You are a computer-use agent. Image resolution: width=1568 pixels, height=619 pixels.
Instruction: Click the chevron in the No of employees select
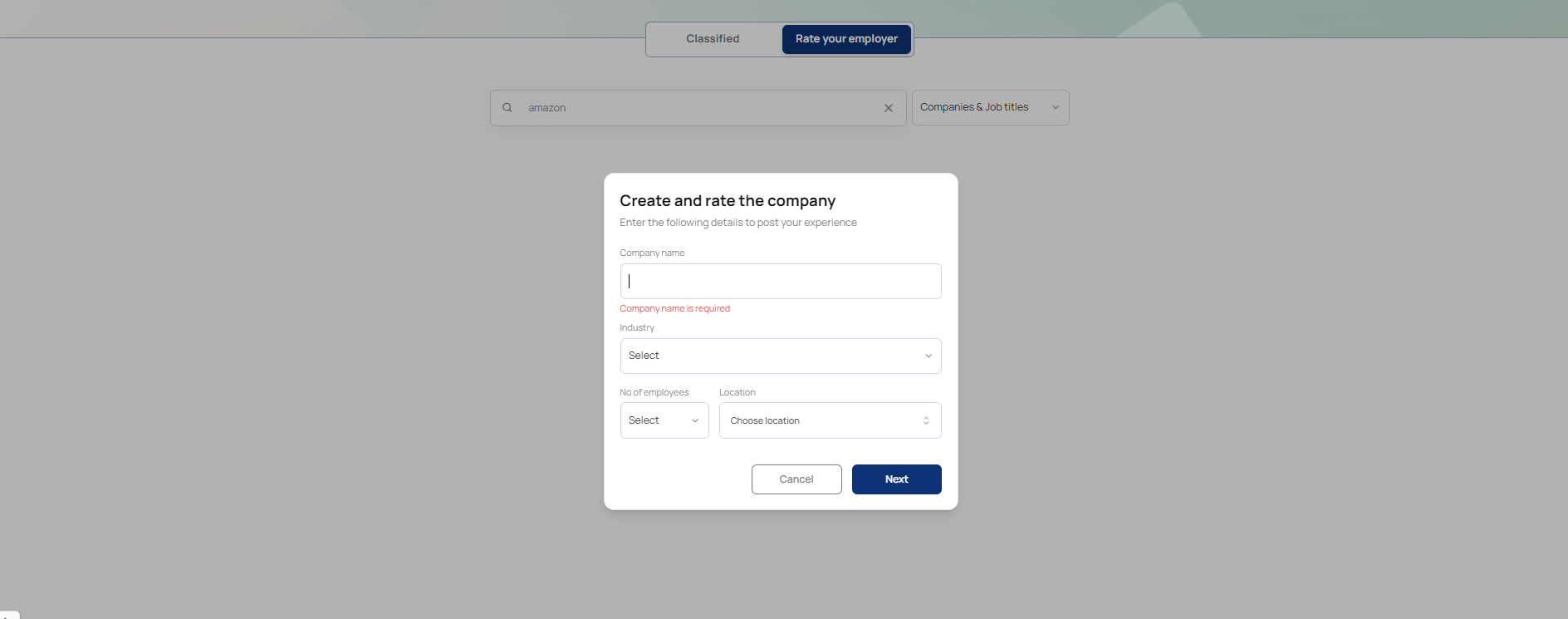pos(695,420)
